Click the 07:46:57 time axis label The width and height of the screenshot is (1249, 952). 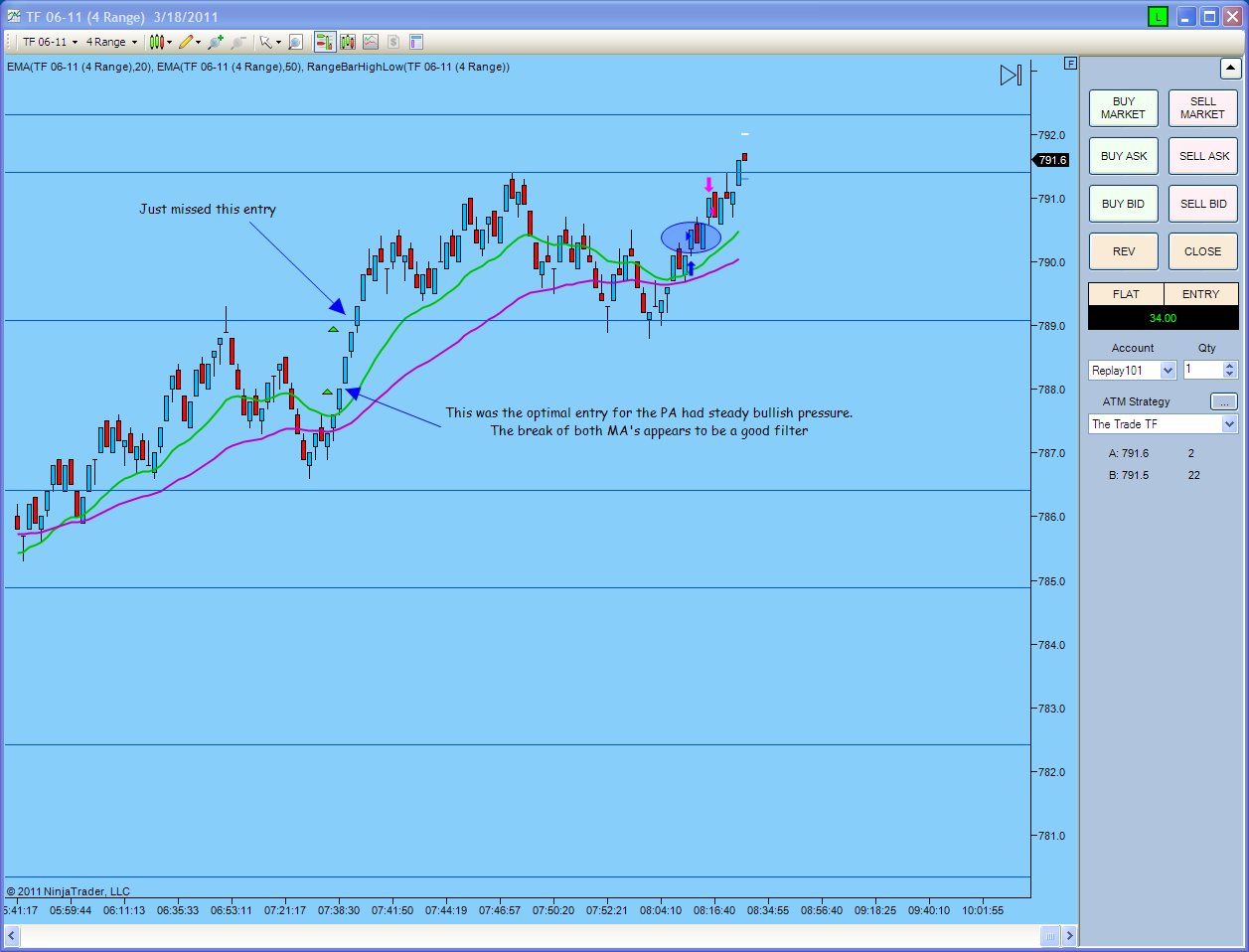(500, 910)
